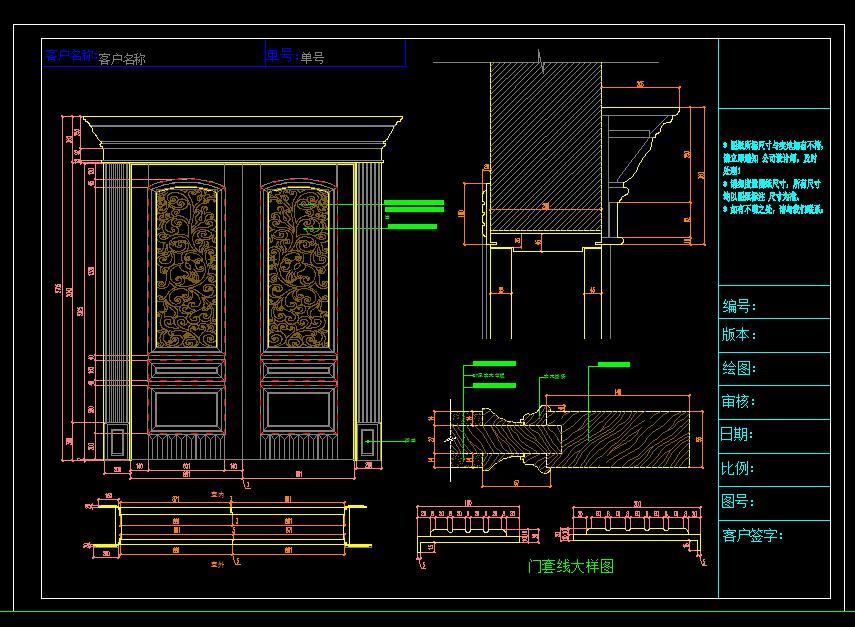Image resolution: width=855 pixels, height=627 pixels.
Task: Select the hatched wall section at top
Action: [546, 146]
